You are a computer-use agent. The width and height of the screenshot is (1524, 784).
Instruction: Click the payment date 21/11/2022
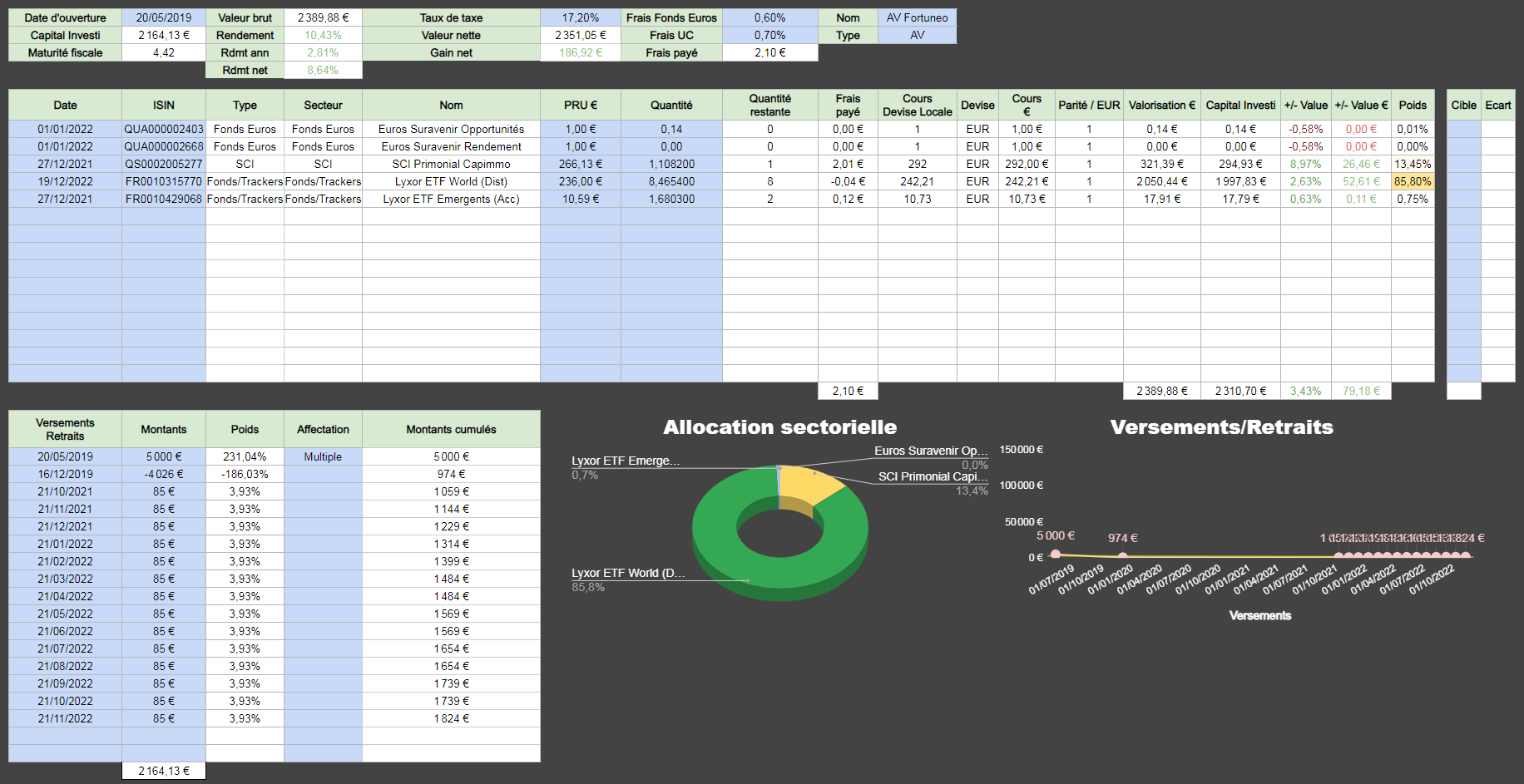pos(65,718)
